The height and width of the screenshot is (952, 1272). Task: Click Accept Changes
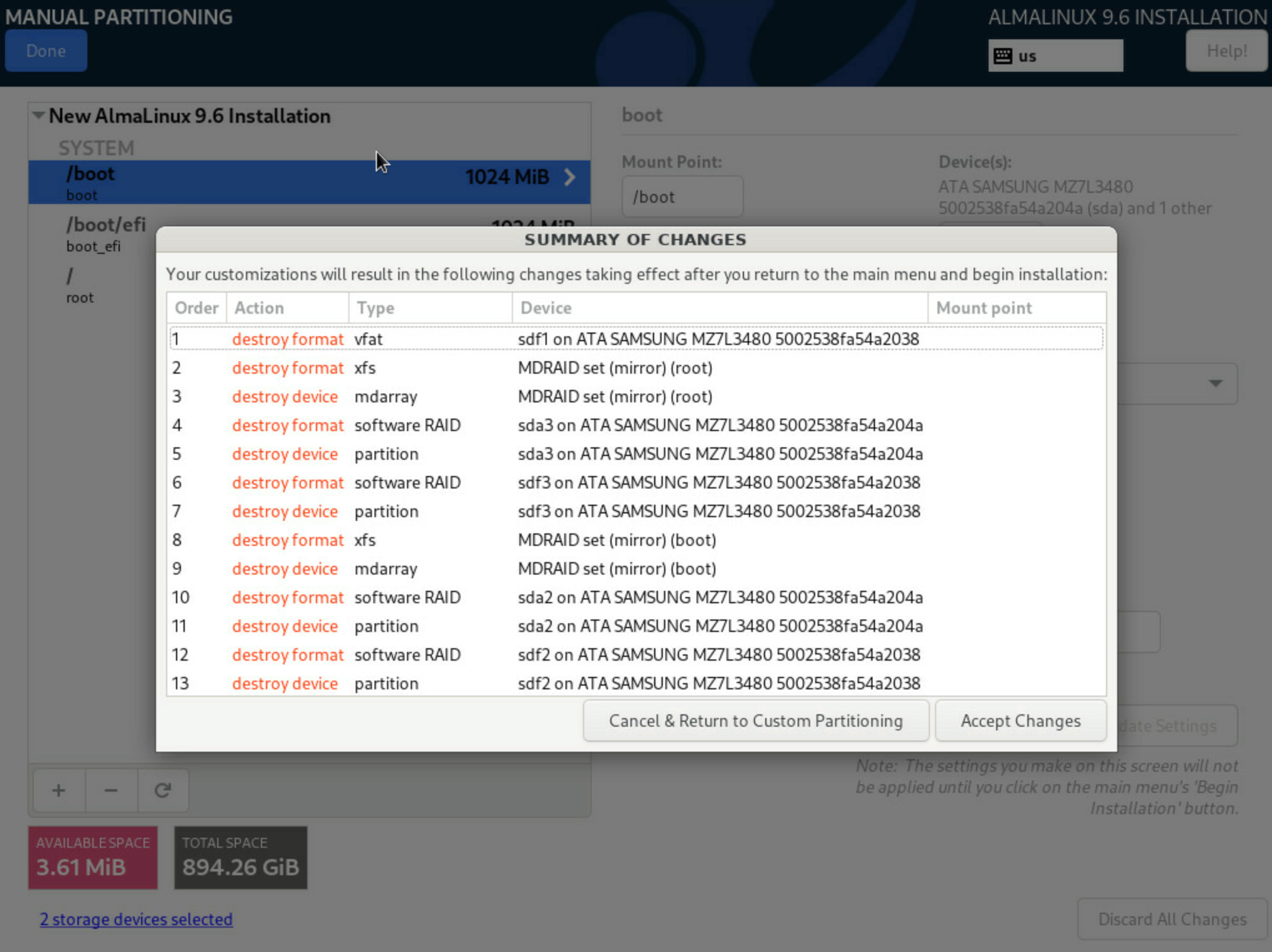[x=1020, y=721]
